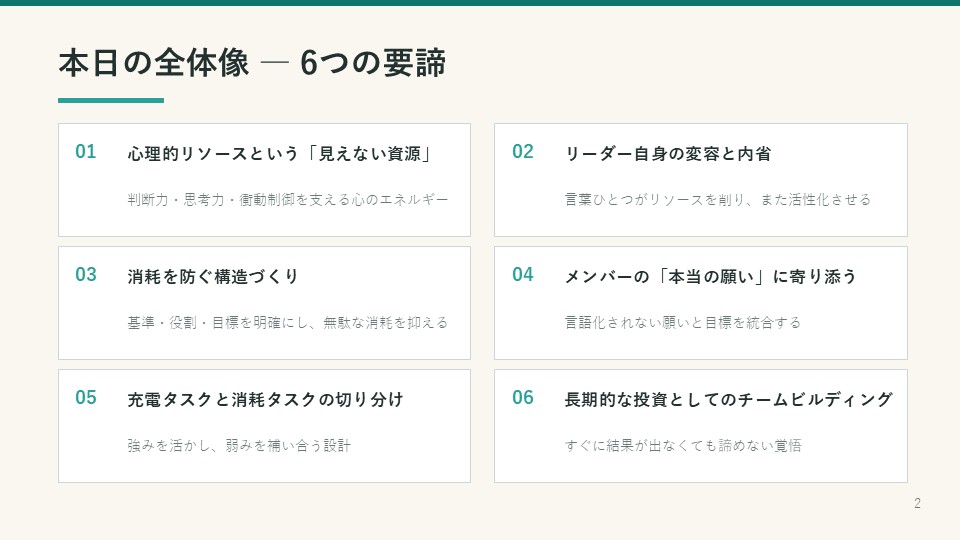Viewport: 960px width, 540px height.
Task: Click the text すぐに結果が出なくても諦めない覚悟
Action: (683, 446)
